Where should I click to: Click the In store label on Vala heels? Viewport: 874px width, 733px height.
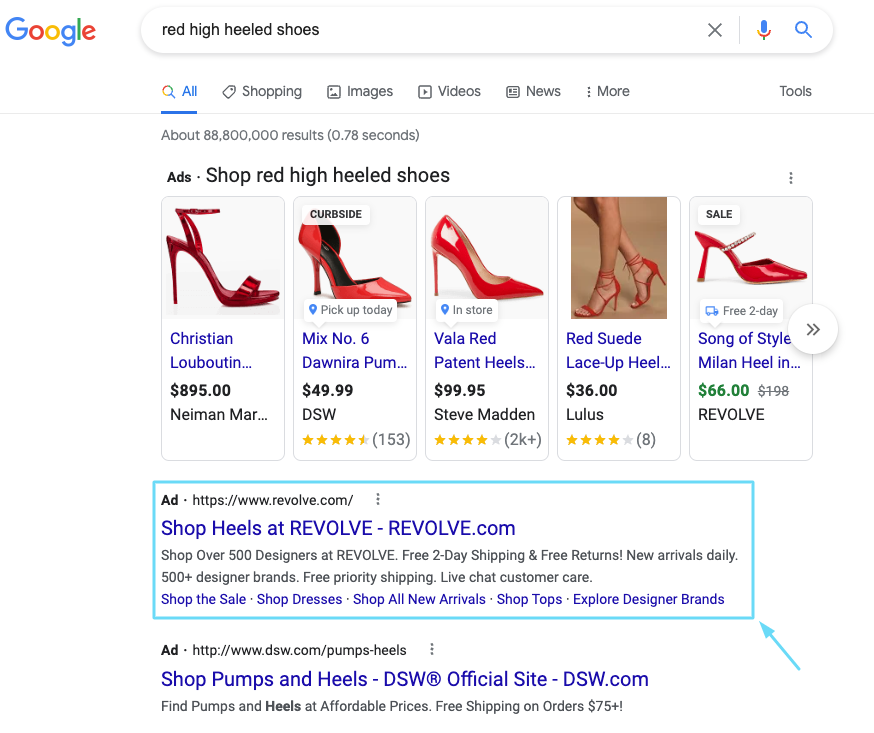pos(467,310)
